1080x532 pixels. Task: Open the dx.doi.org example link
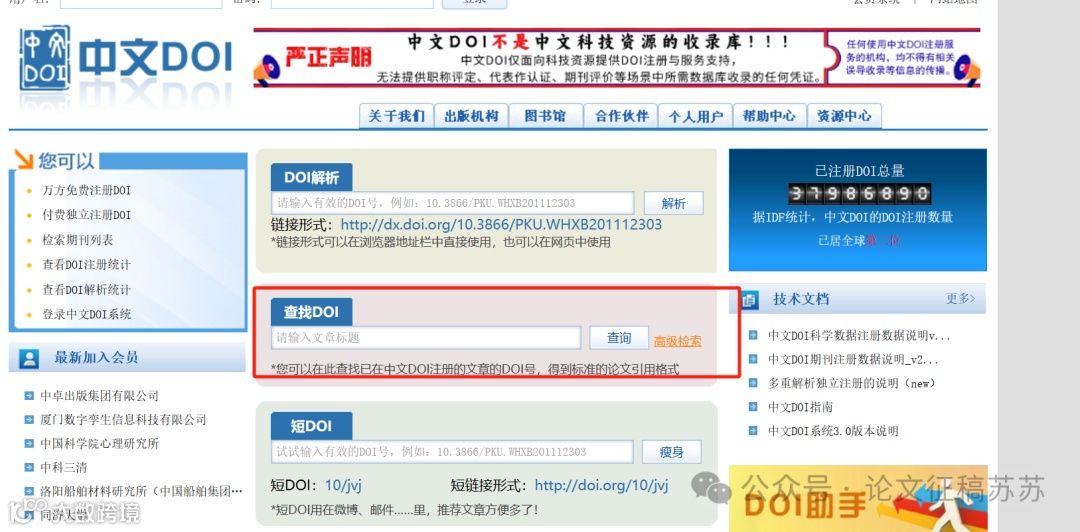[x=501, y=225]
